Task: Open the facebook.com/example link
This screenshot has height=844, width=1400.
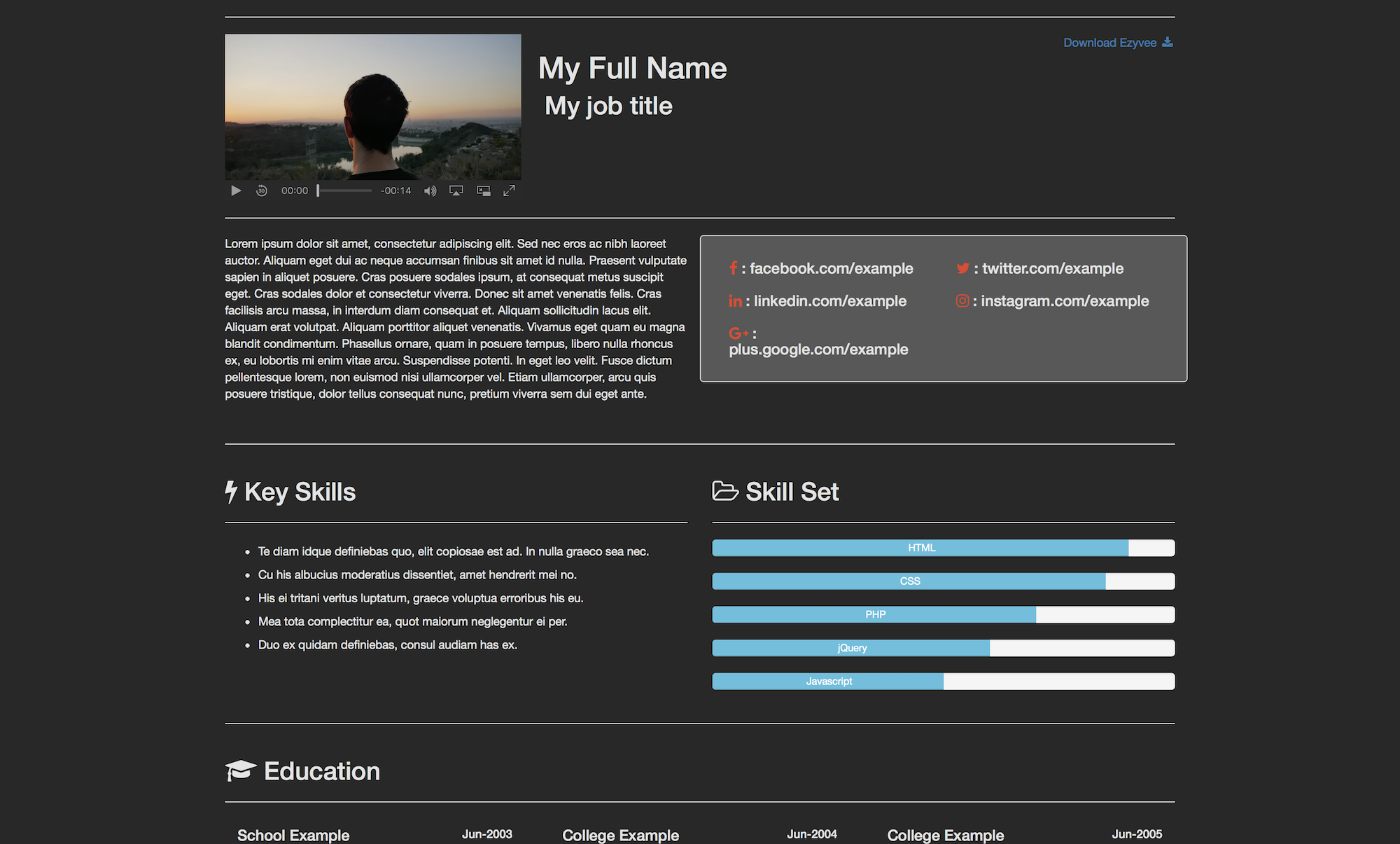Action: point(831,268)
